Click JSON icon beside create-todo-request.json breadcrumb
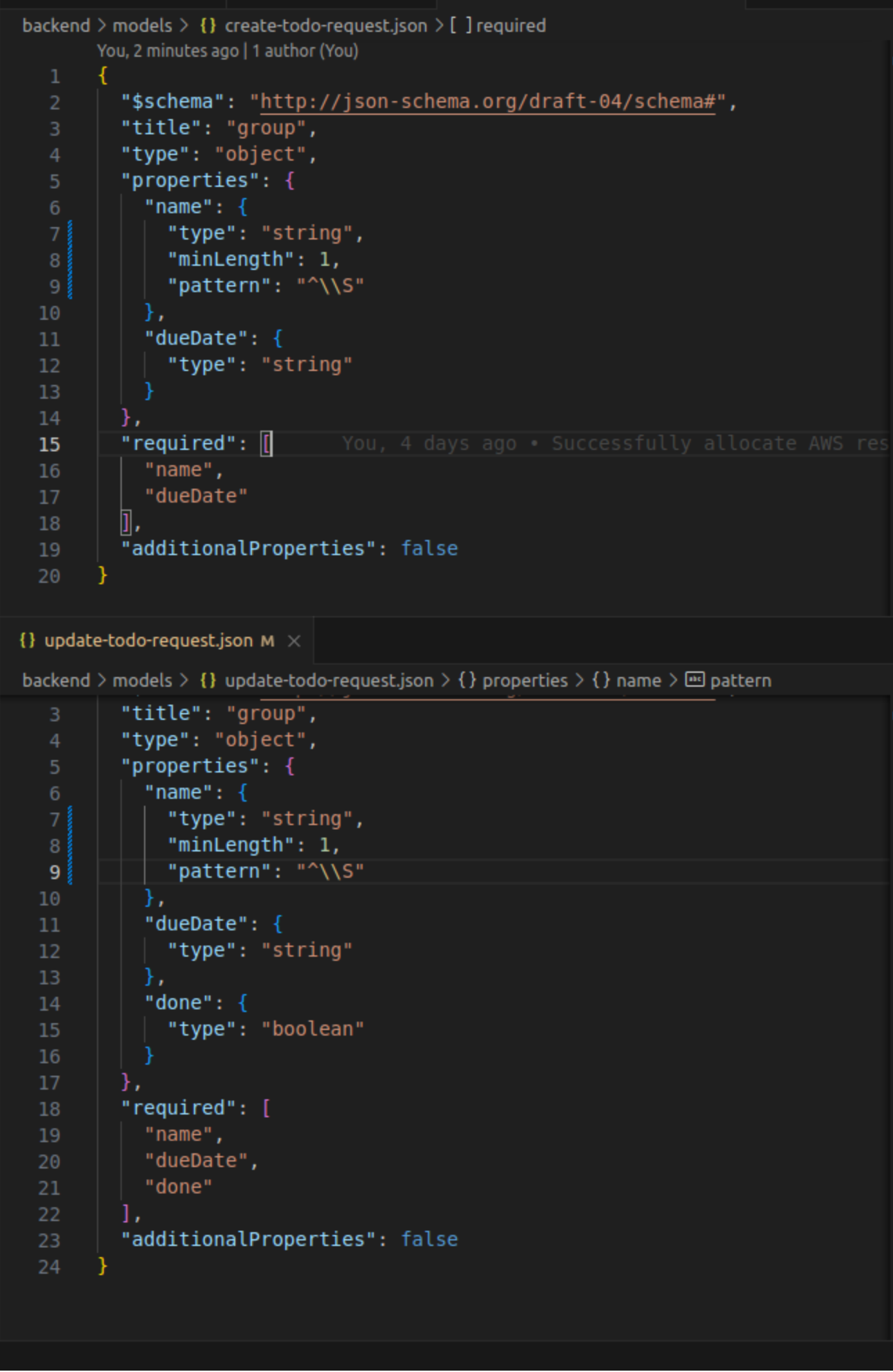893x1372 pixels. tap(208, 26)
